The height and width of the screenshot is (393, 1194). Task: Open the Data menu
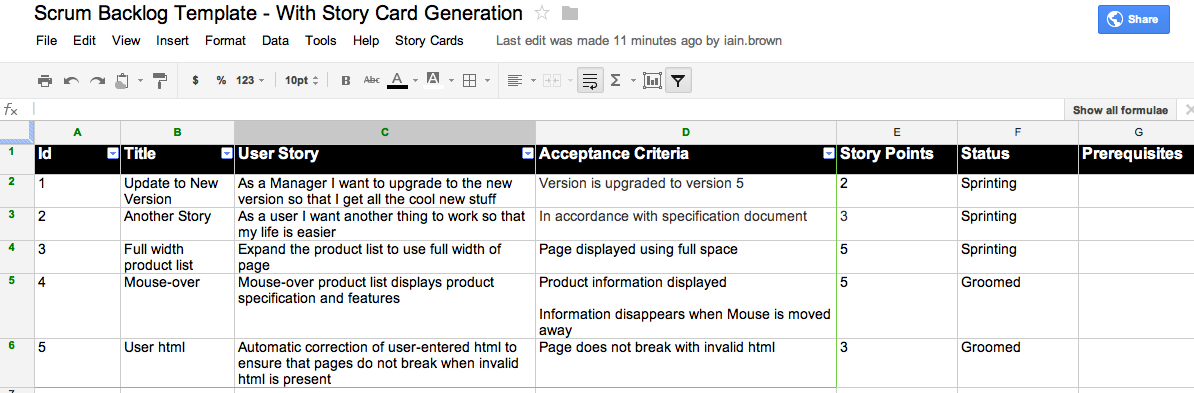coord(276,41)
